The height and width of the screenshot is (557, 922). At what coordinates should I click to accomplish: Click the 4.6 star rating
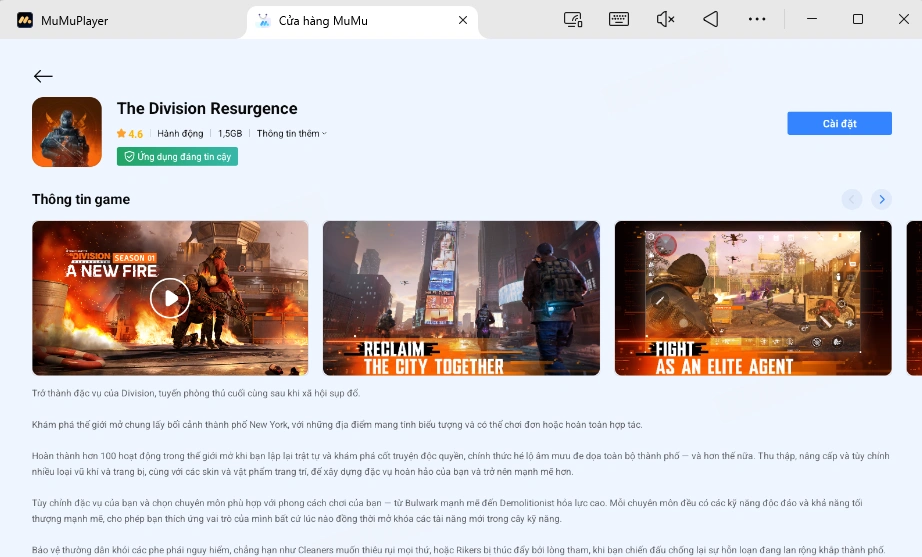point(130,134)
